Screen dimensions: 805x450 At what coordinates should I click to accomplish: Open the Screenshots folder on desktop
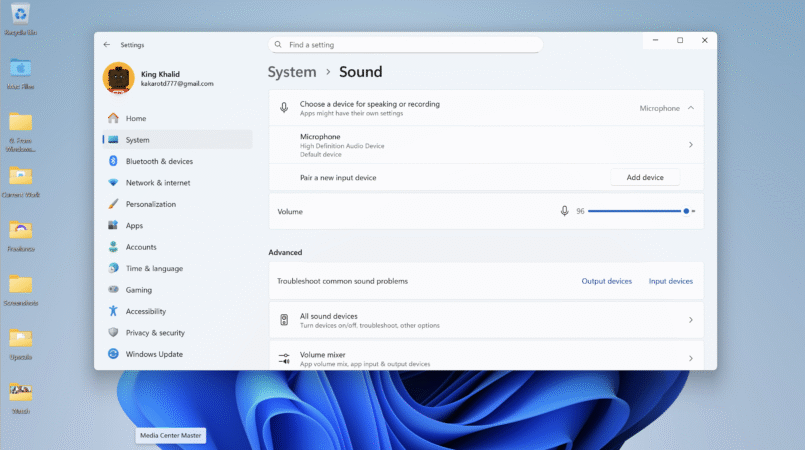[21, 290]
